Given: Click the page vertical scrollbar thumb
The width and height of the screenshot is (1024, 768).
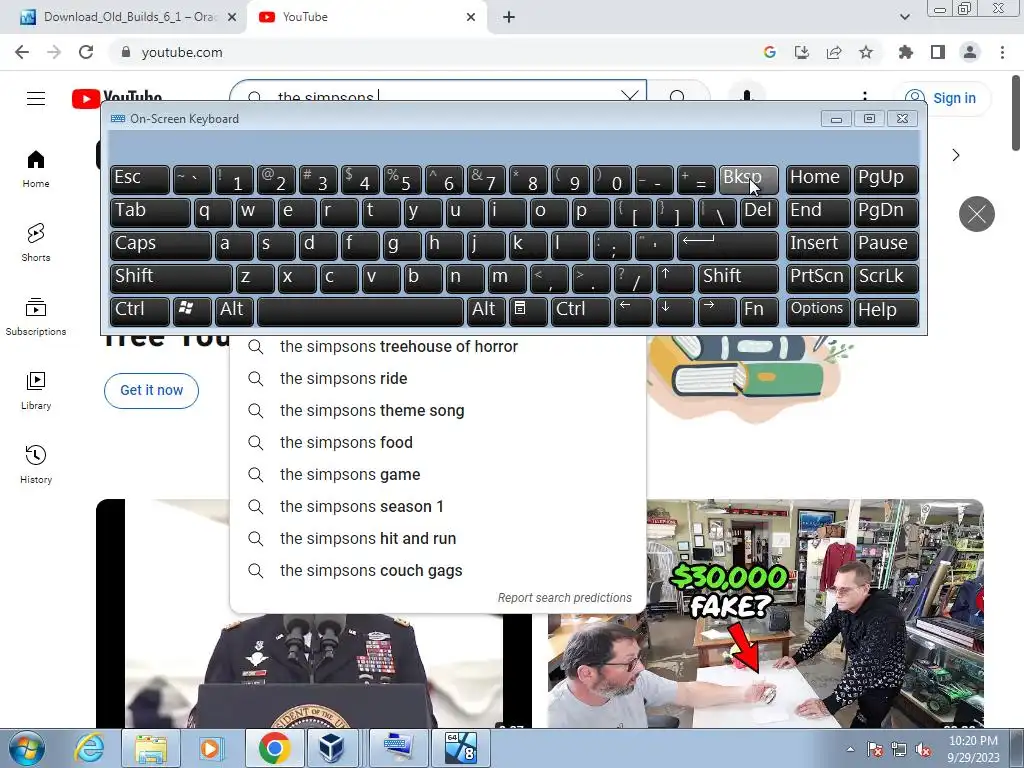Looking at the screenshot, I should click(x=1016, y=112).
